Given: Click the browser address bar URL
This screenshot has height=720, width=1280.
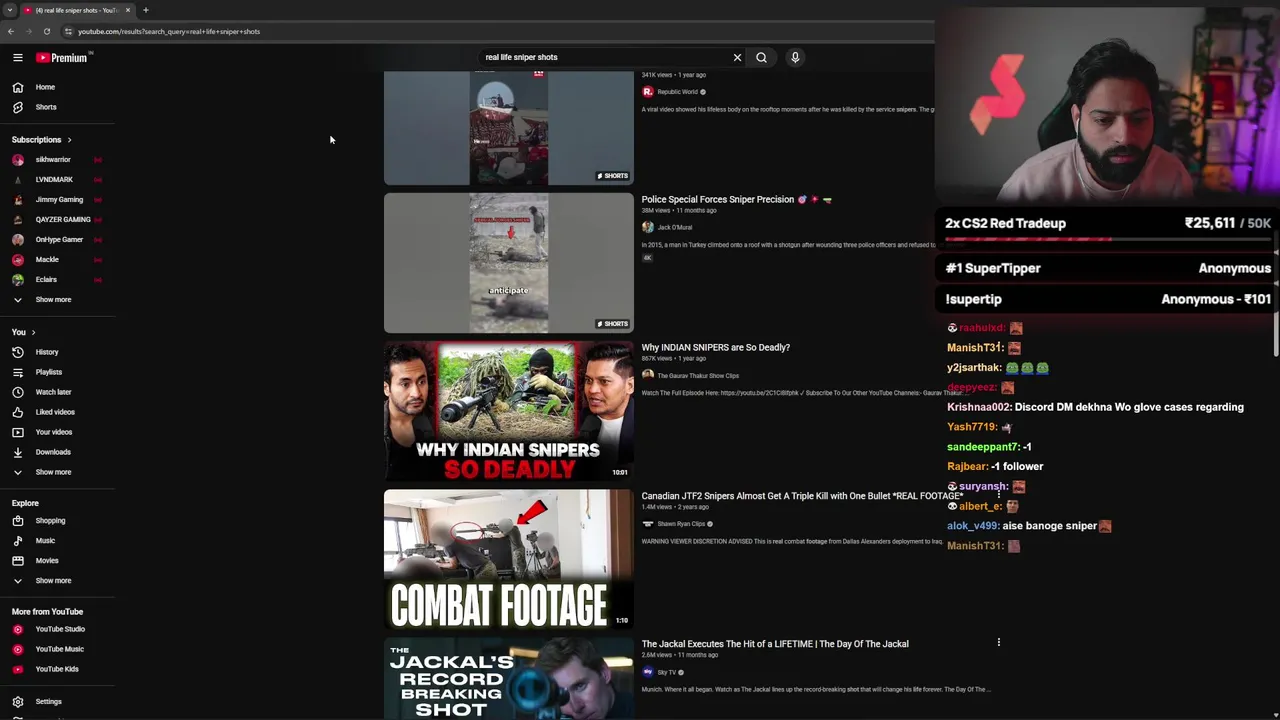Looking at the screenshot, I should tap(169, 31).
